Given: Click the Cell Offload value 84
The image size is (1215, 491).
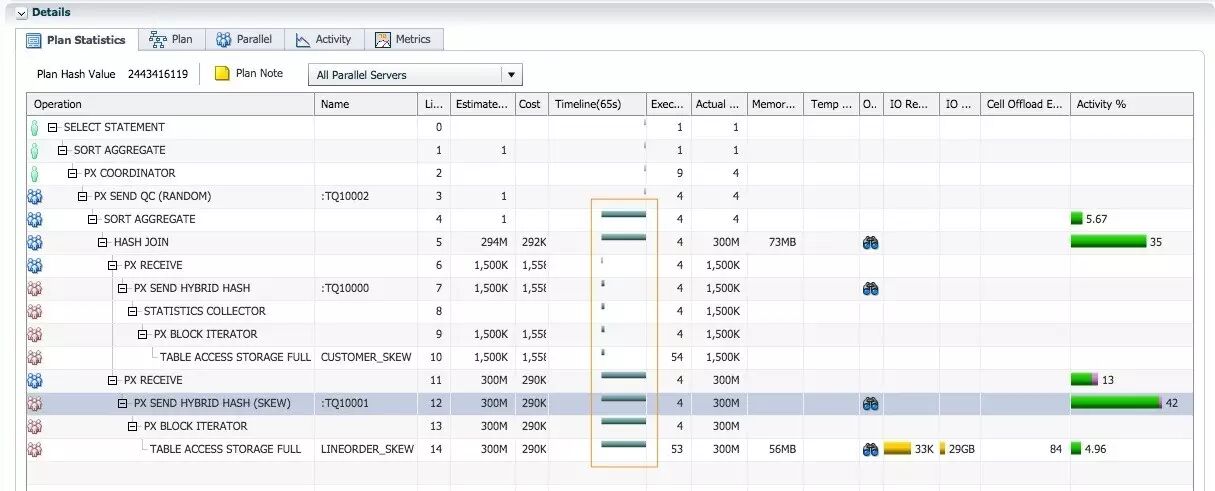Looking at the screenshot, I should [x=1055, y=449].
